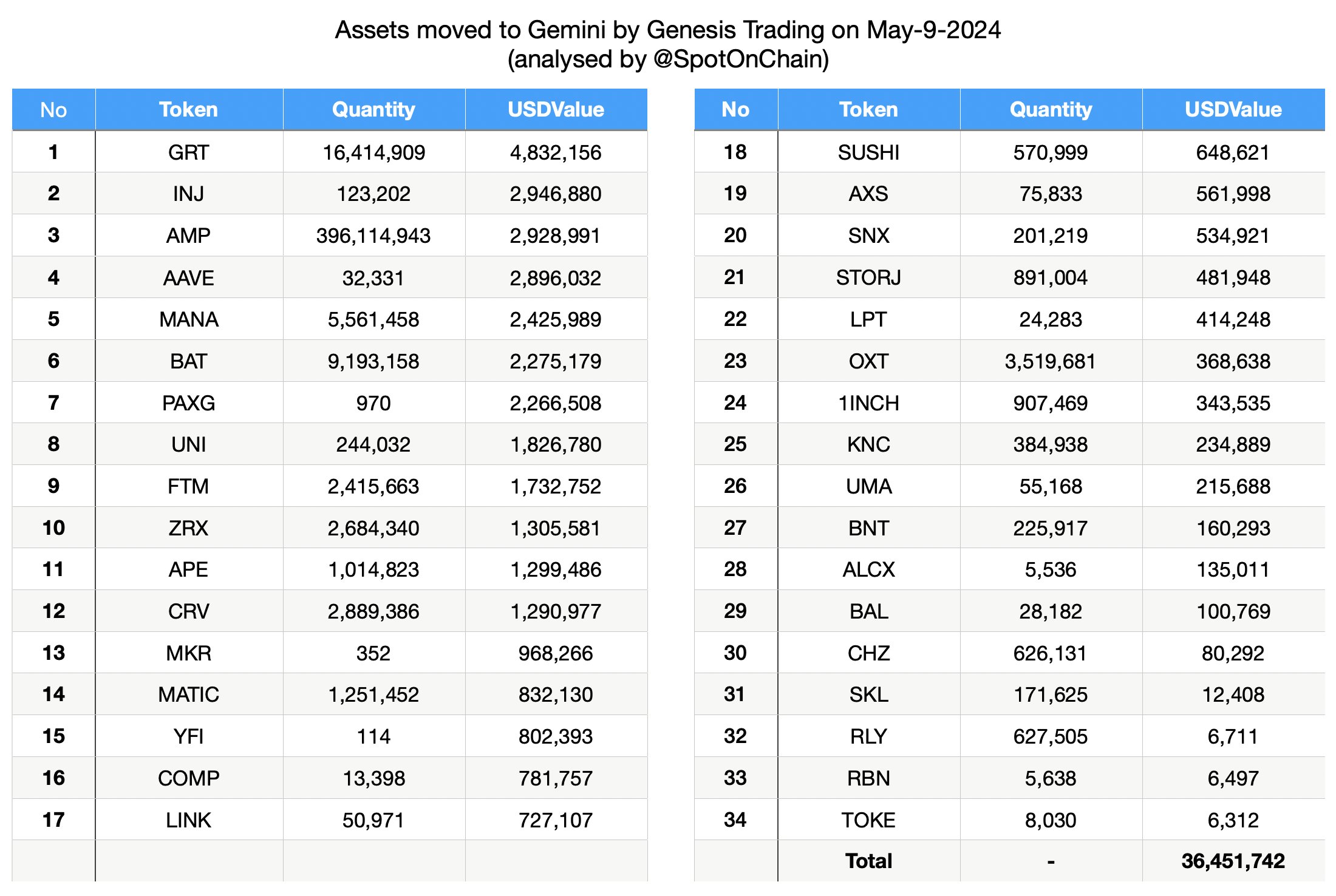
Task: Select the TOKE USD value 6,312
Action: (x=1233, y=820)
